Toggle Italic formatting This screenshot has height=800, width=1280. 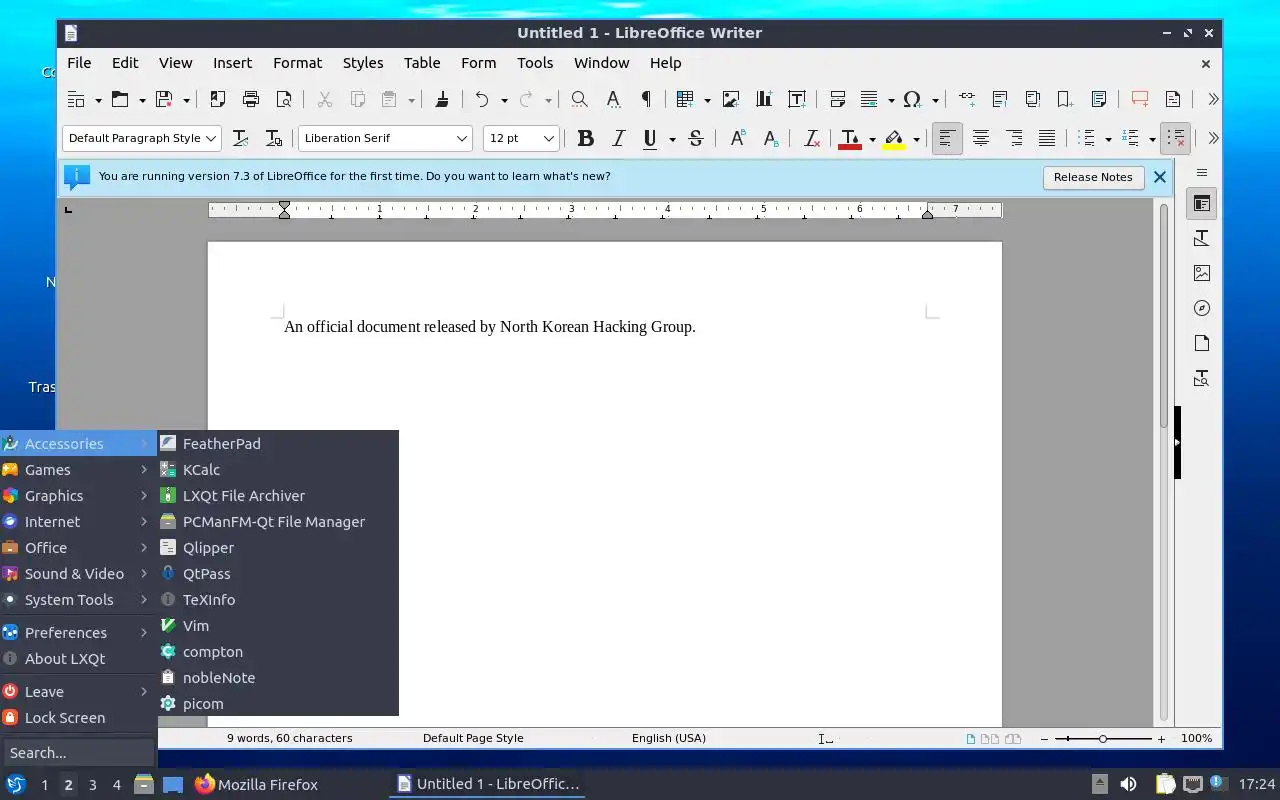click(x=618, y=138)
